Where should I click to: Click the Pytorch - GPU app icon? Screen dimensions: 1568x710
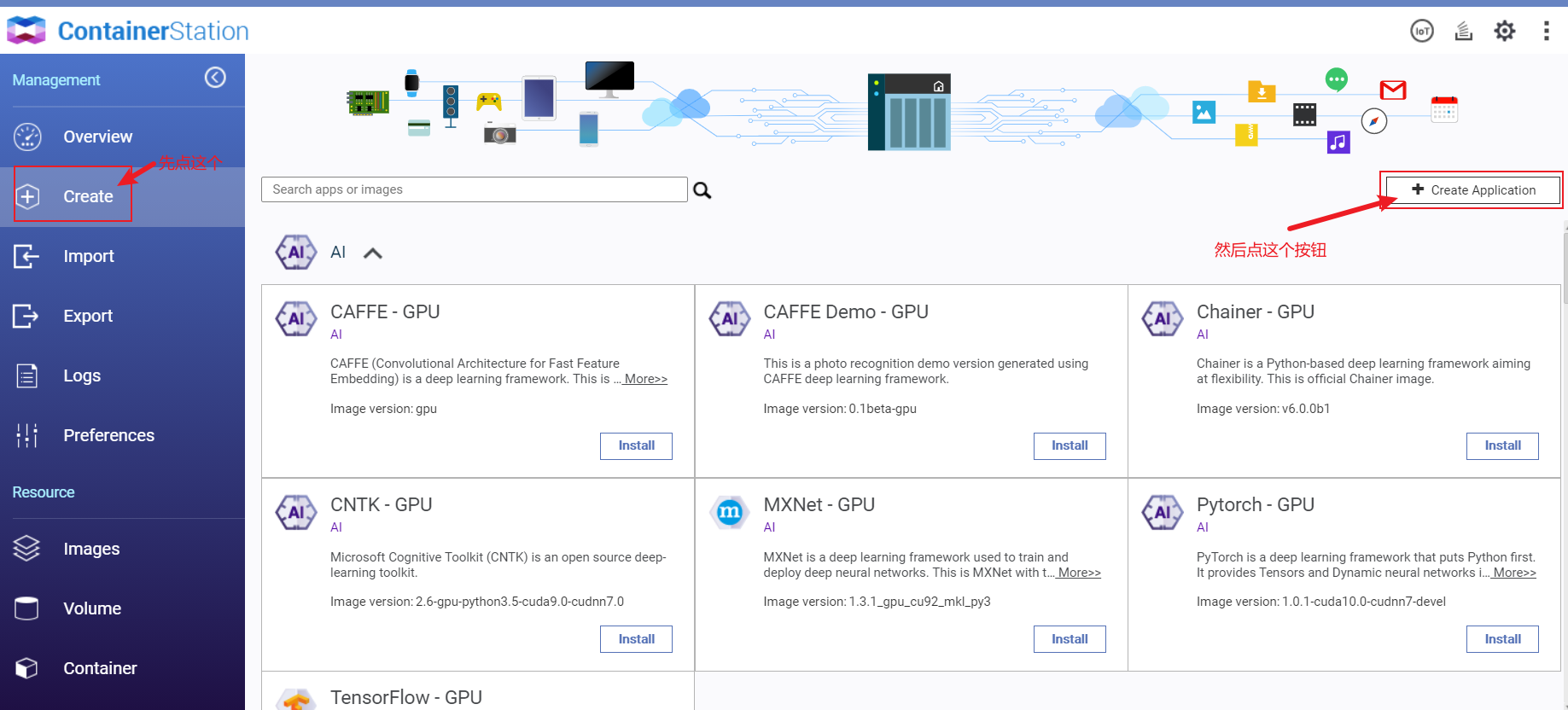coord(1163,512)
